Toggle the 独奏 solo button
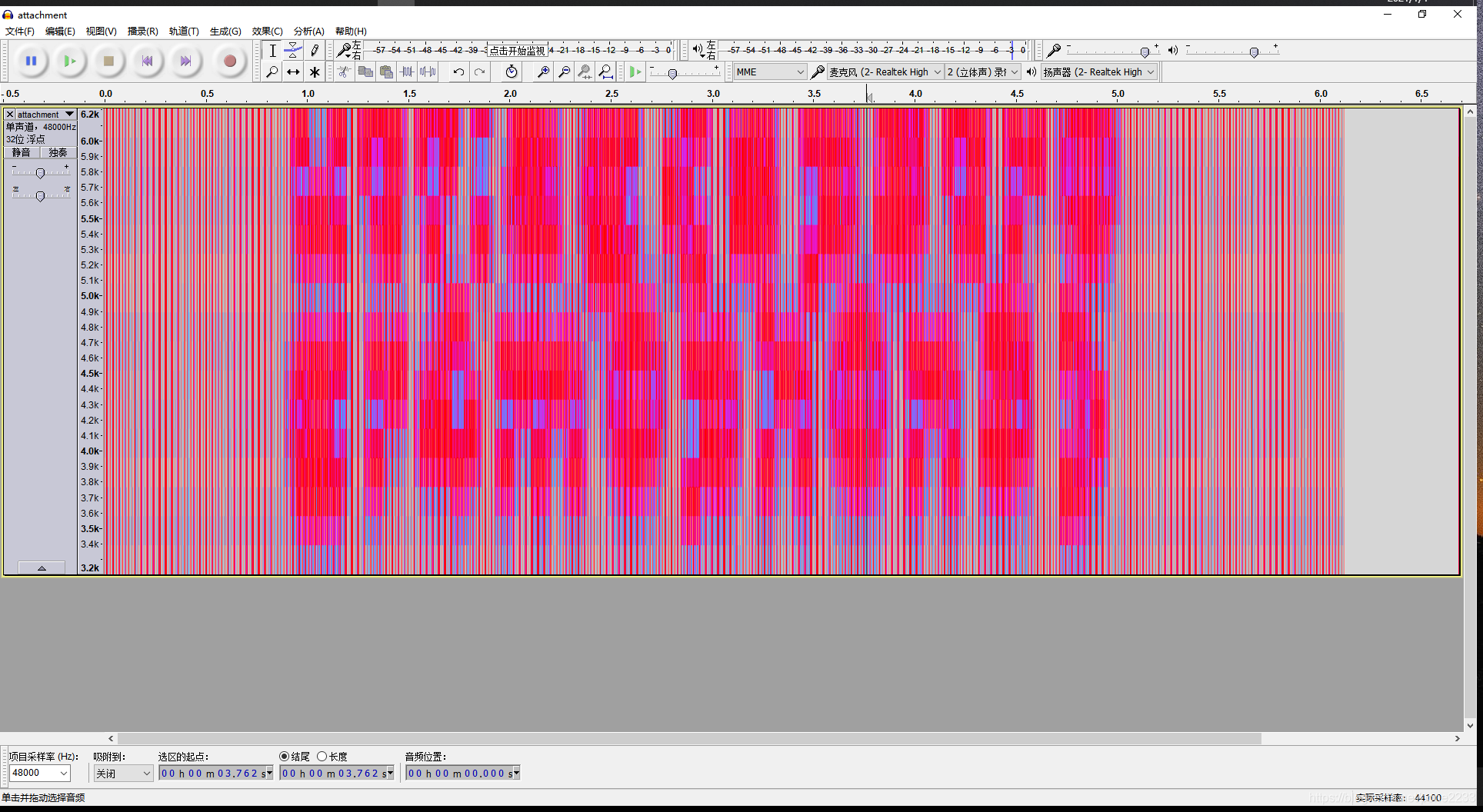 coord(58,152)
